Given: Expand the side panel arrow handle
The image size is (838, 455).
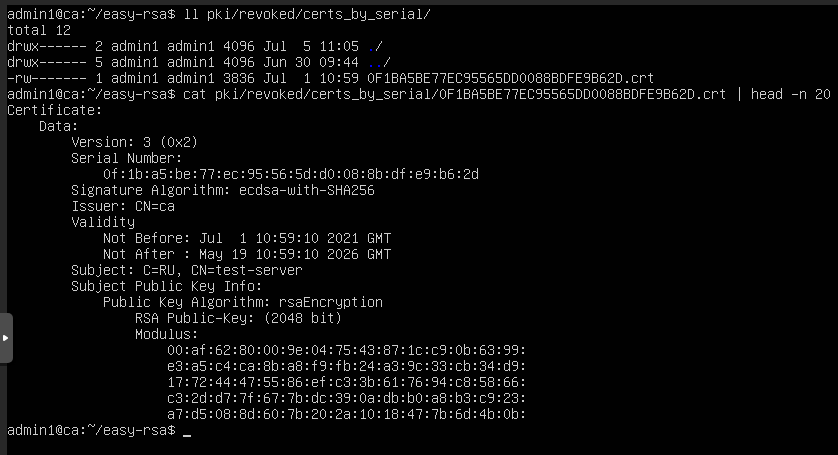Looking at the screenshot, I should point(5,338).
